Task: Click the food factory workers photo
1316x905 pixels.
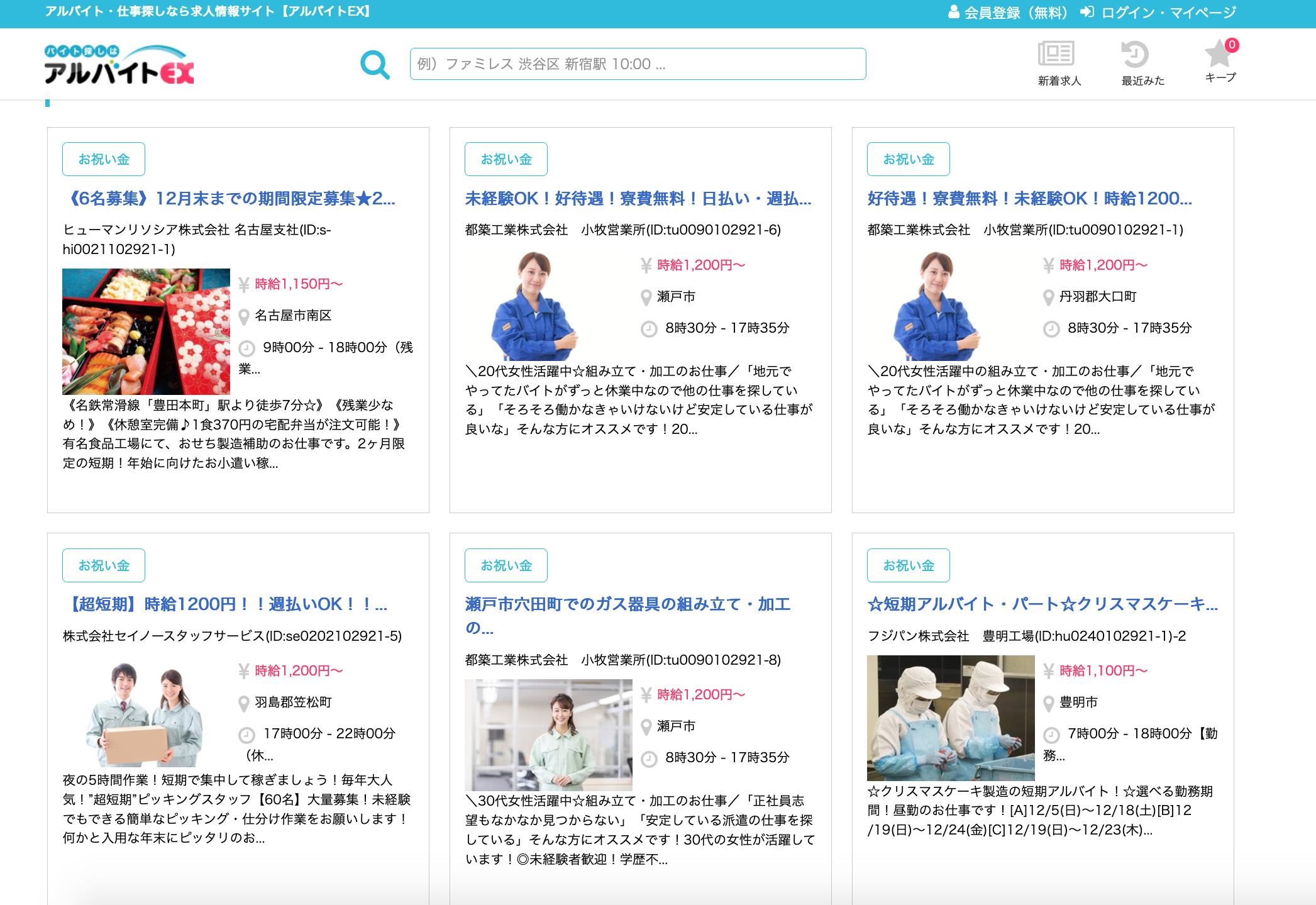Action: point(951,718)
